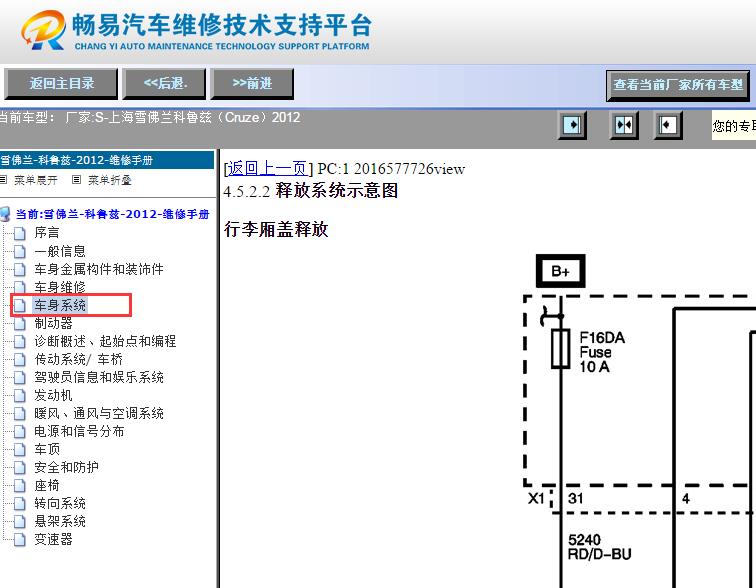The width and height of the screenshot is (756, 588).
Task: Follow the 返回上一页 link
Action: click(267, 168)
